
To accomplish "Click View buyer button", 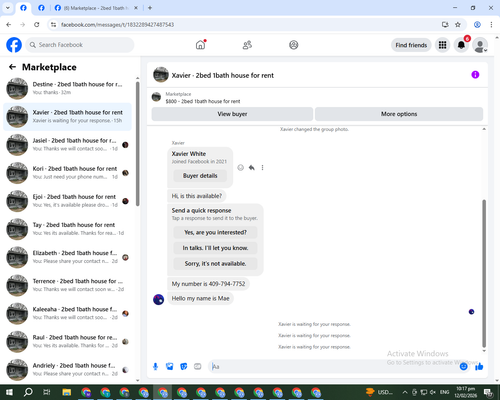I will tap(232, 114).
